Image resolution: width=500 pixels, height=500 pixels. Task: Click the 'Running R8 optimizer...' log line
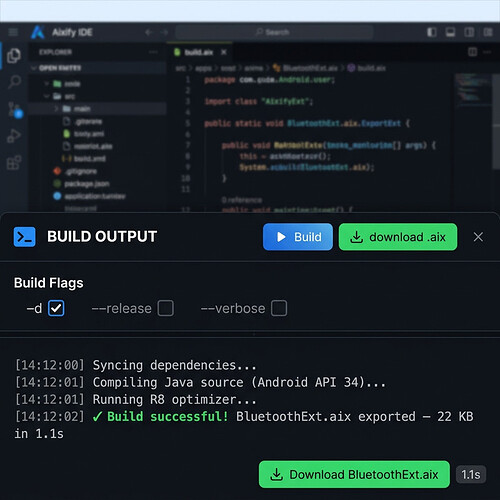[x=136, y=399]
